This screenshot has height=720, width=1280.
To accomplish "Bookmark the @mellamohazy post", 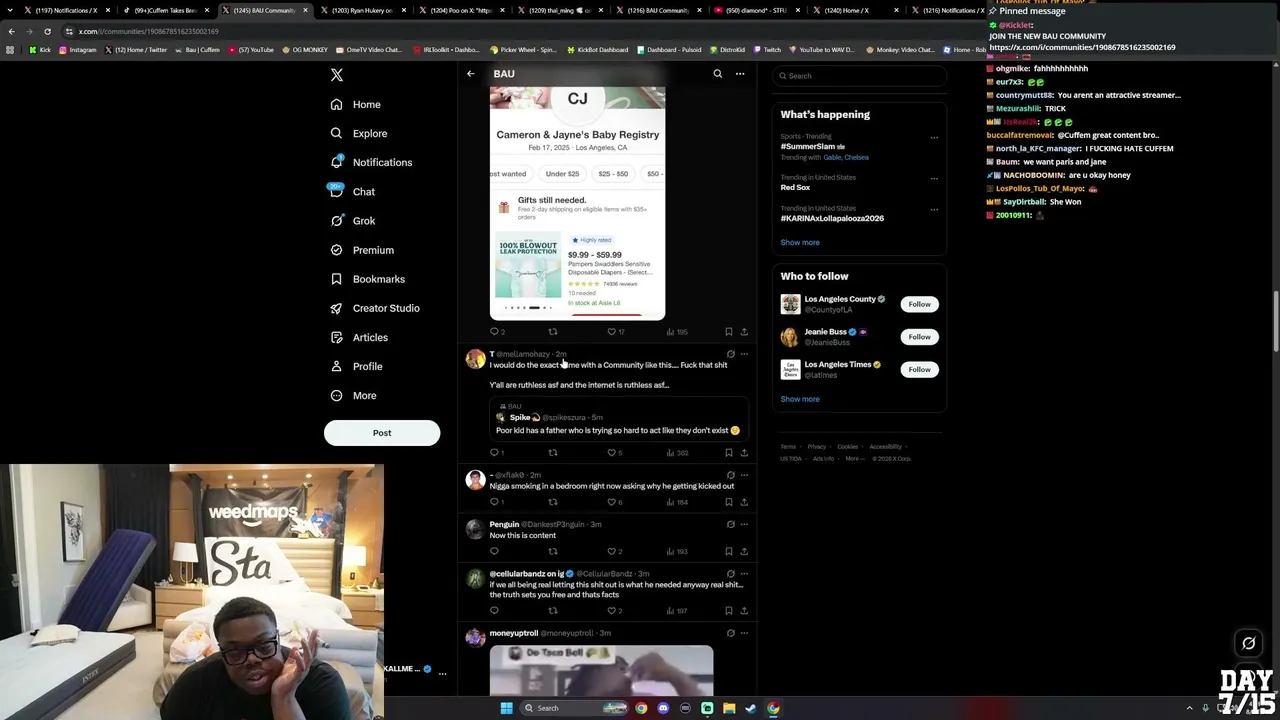I will [728, 453].
